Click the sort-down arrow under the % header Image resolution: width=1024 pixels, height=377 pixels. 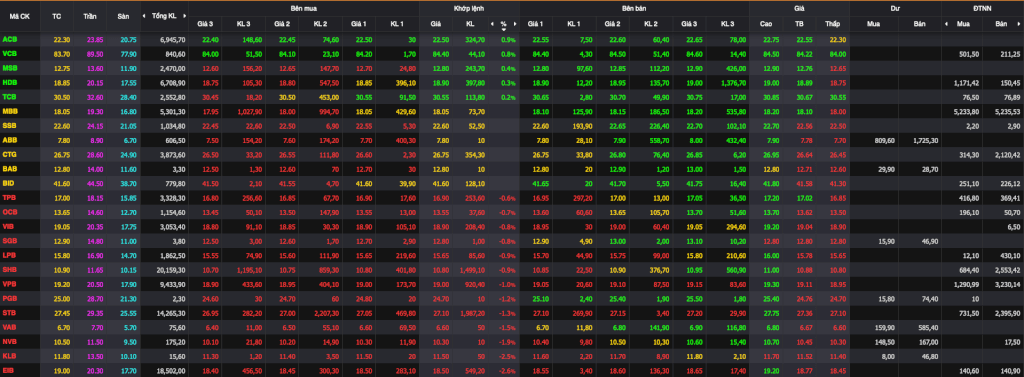(504, 29)
